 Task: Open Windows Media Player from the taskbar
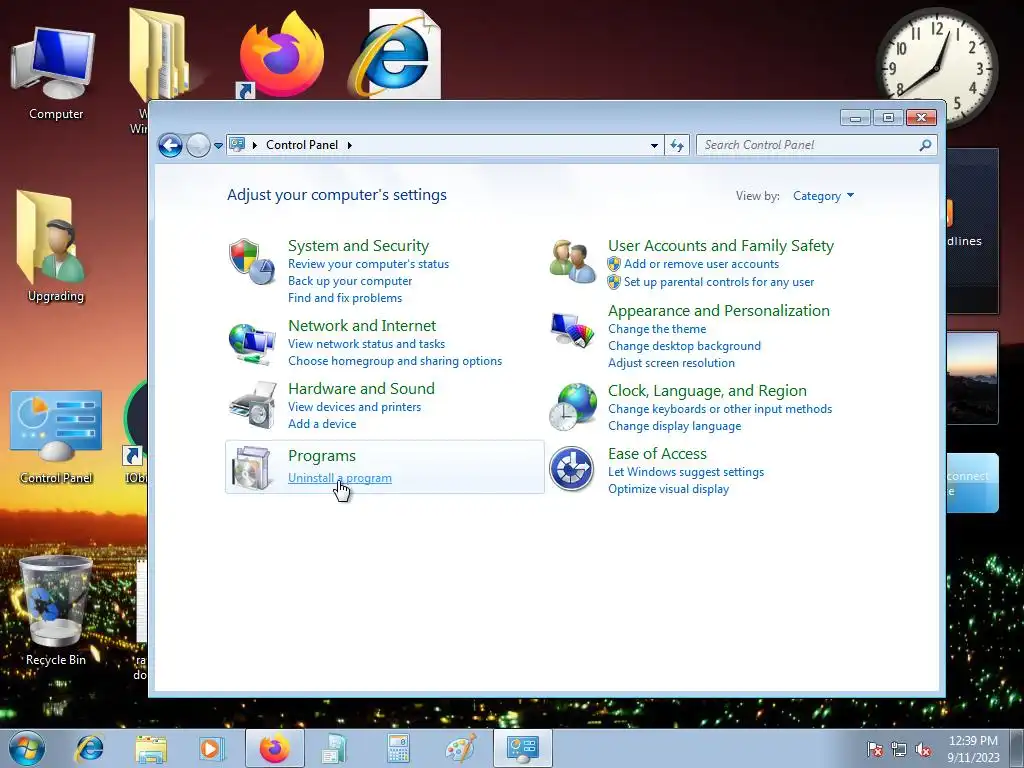point(211,748)
